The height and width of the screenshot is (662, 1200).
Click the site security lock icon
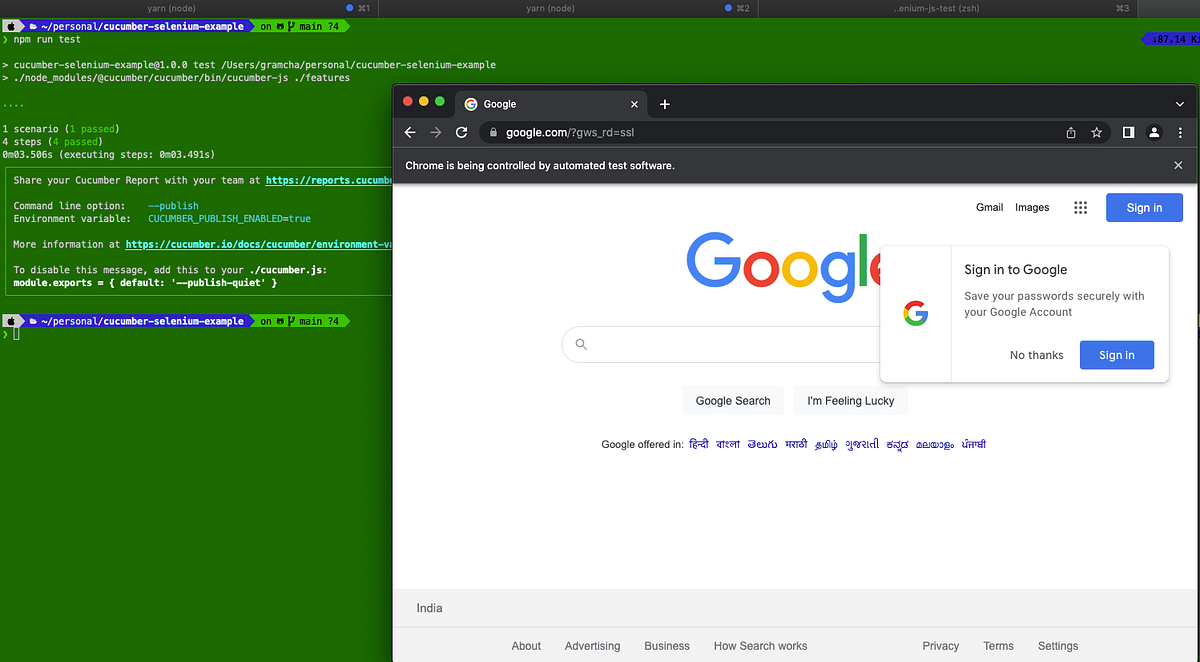(x=493, y=131)
